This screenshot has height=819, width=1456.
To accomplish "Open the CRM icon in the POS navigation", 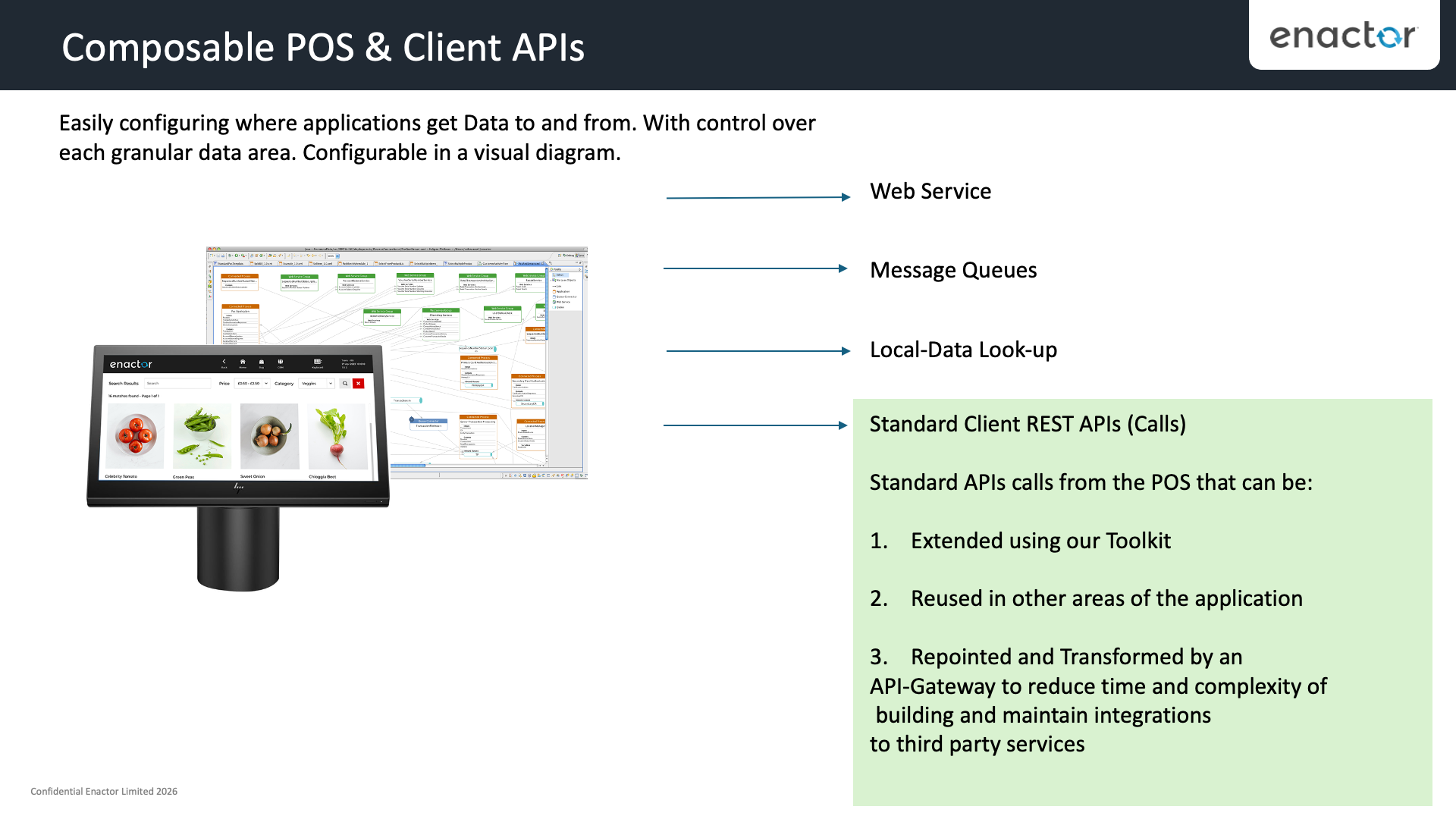I will click(x=281, y=362).
